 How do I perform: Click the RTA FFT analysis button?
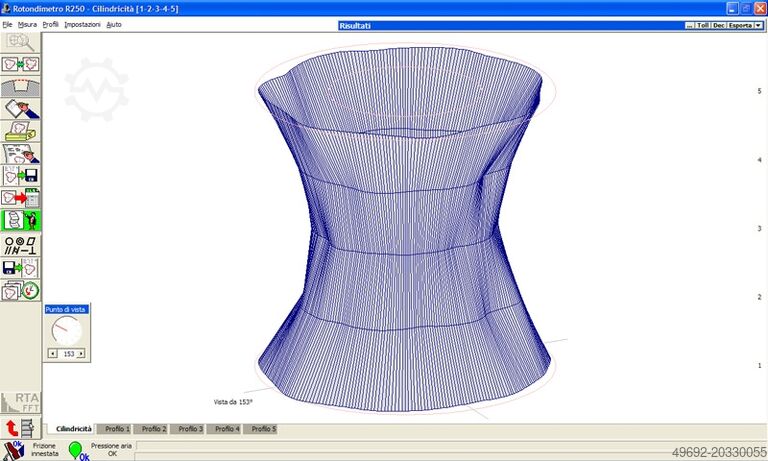pyautogui.click(x=20, y=402)
